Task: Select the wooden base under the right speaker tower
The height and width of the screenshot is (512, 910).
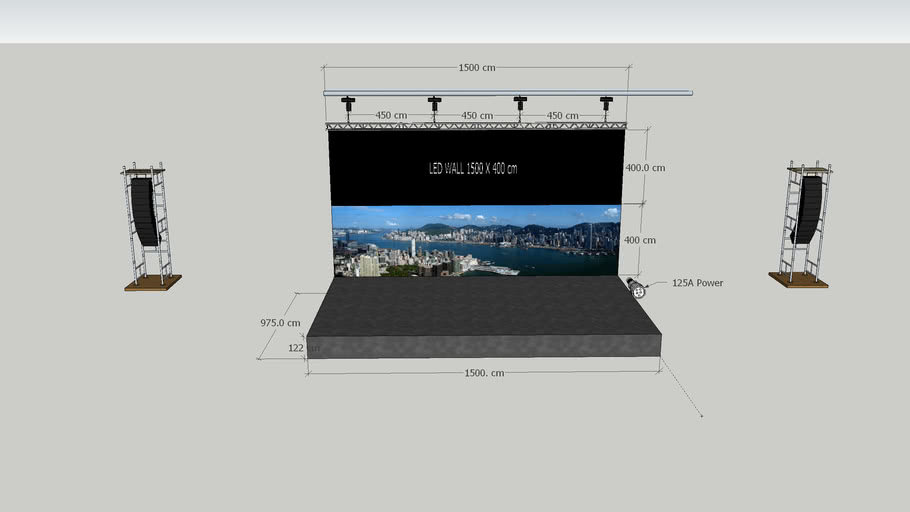Action: [x=798, y=280]
